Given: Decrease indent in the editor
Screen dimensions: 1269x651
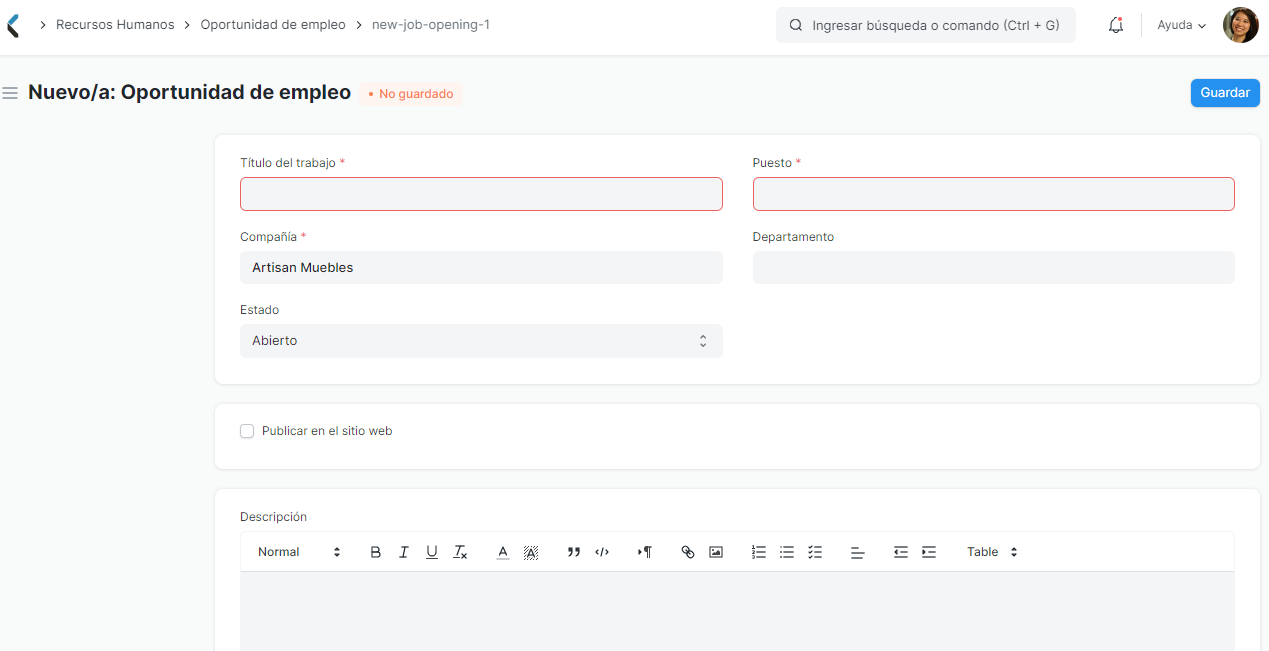Looking at the screenshot, I should [x=901, y=552].
